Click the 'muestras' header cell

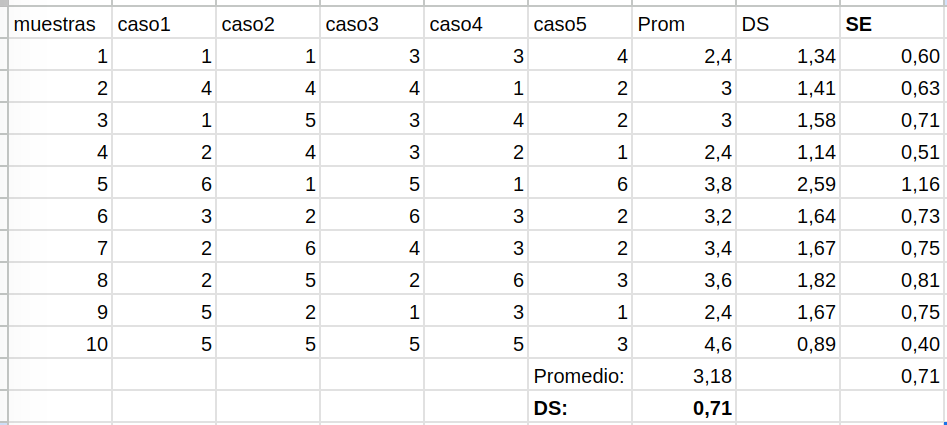pos(55,24)
